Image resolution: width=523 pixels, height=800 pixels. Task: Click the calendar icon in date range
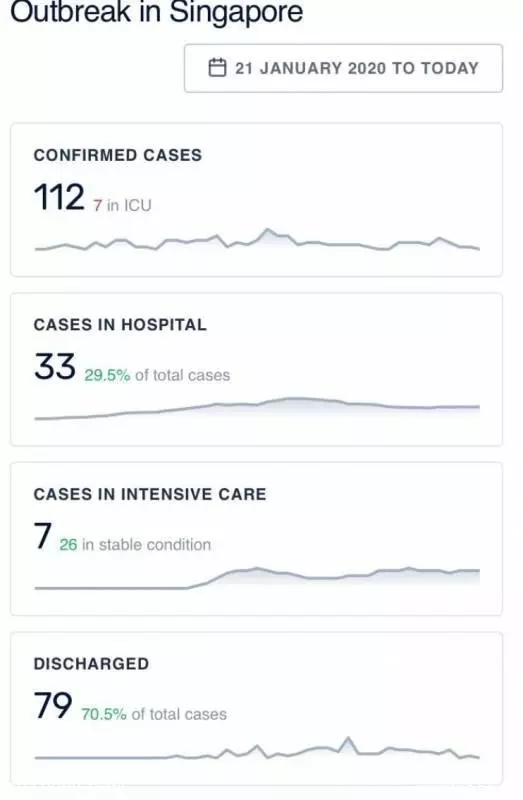point(217,67)
